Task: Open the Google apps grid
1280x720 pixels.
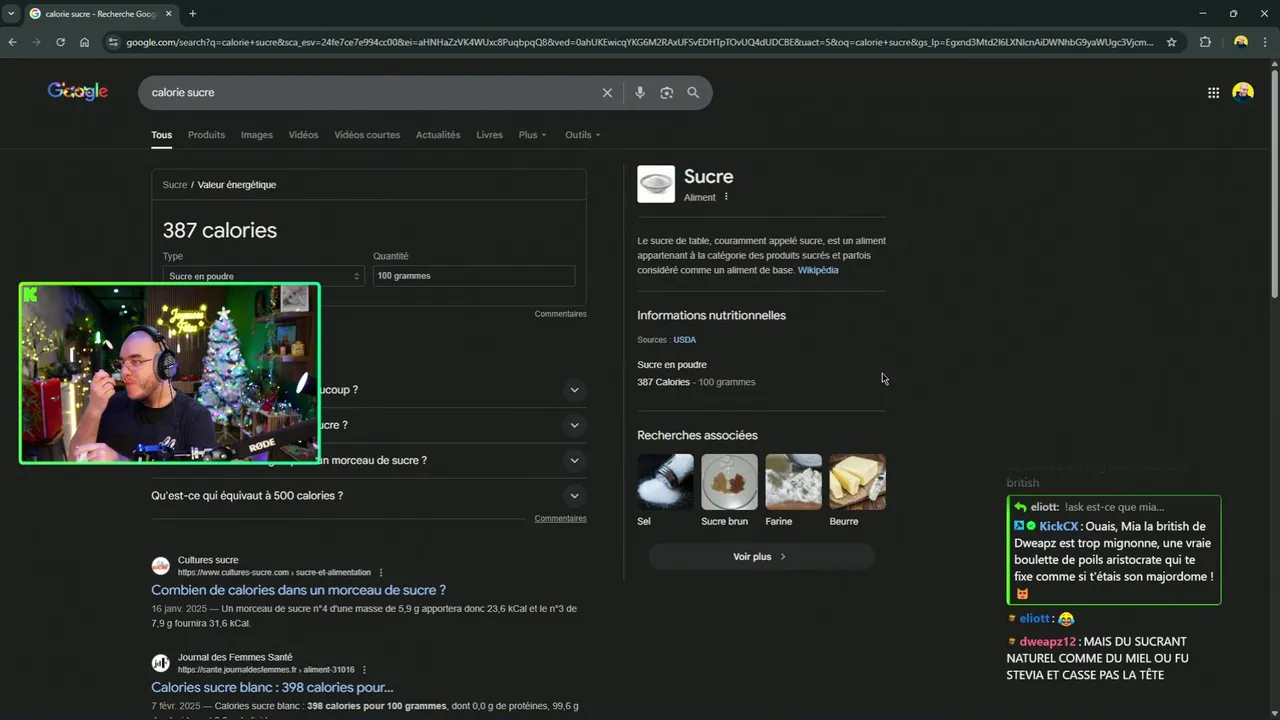Action: click(x=1213, y=93)
